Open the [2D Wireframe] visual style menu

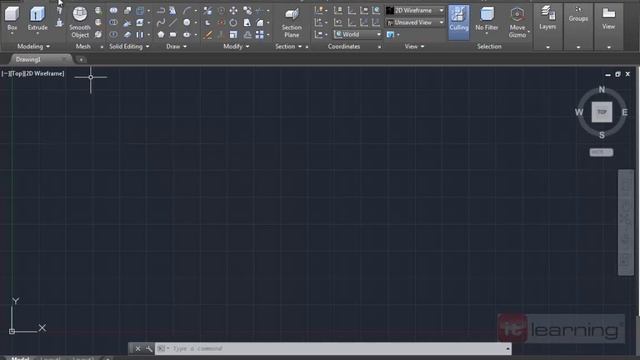44,73
